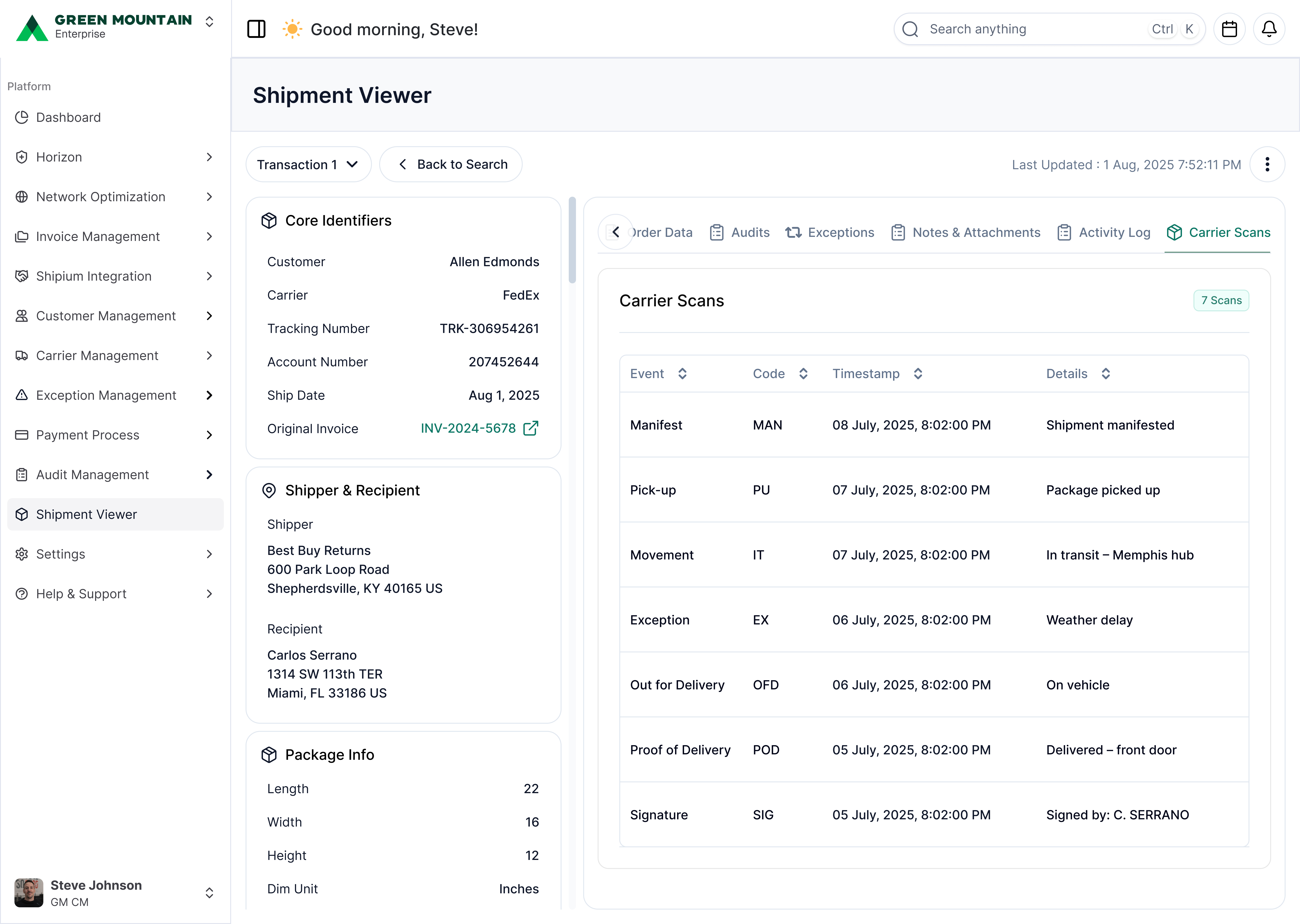
Task: Sort table by Details column
Action: tap(1106, 374)
